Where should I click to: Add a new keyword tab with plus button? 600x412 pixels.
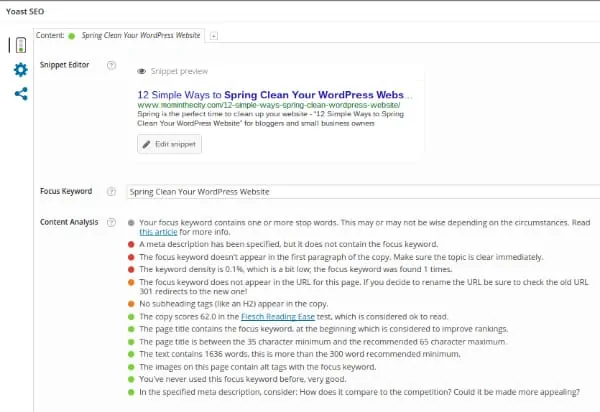(x=214, y=36)
